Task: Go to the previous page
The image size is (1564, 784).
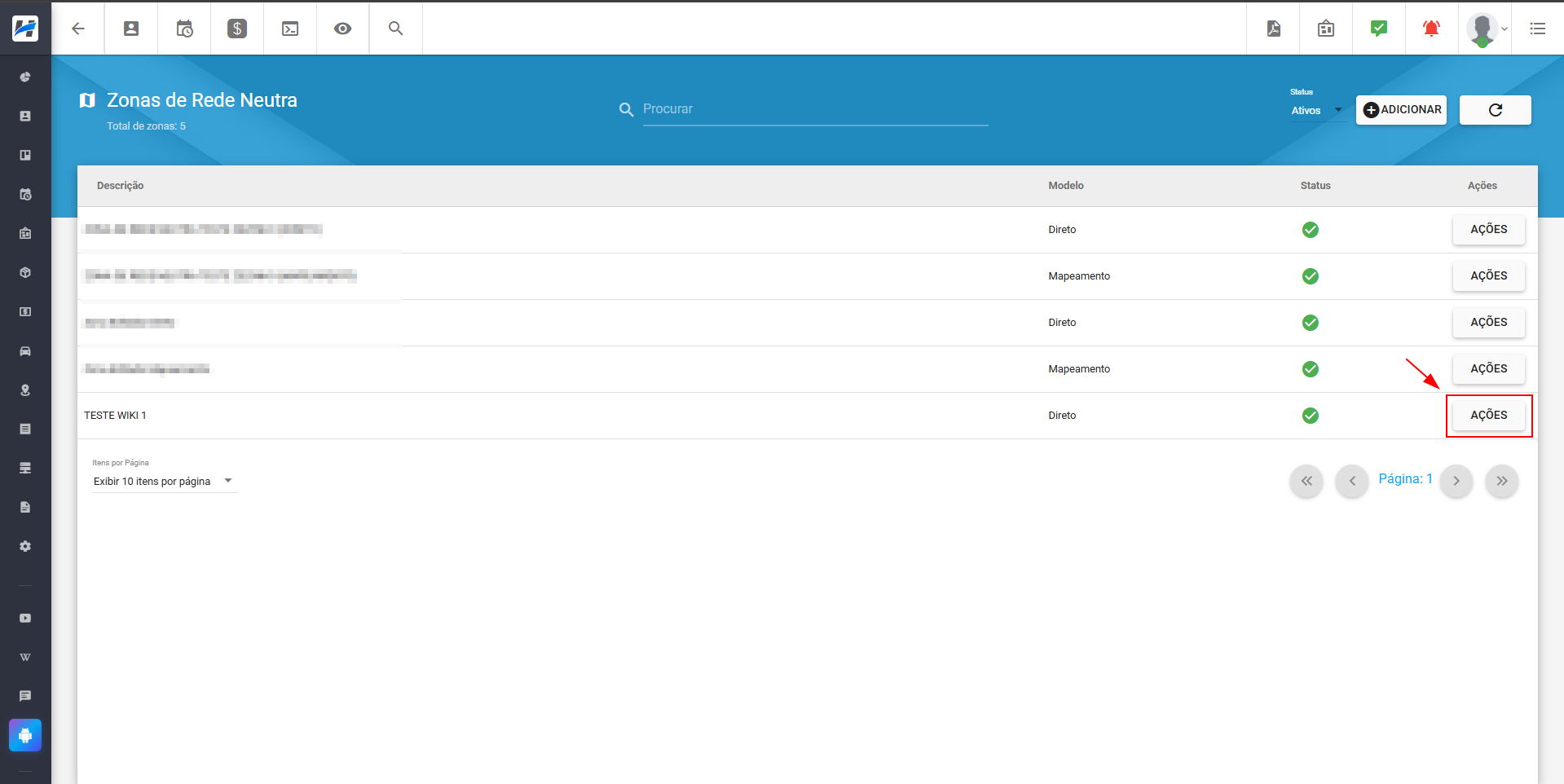Action: tap(1352, 481)
